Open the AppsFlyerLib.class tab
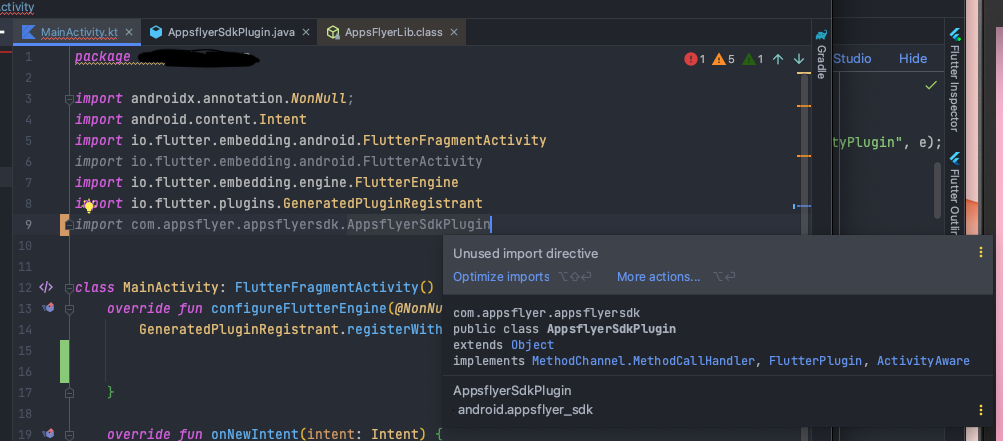 point(393,32)
